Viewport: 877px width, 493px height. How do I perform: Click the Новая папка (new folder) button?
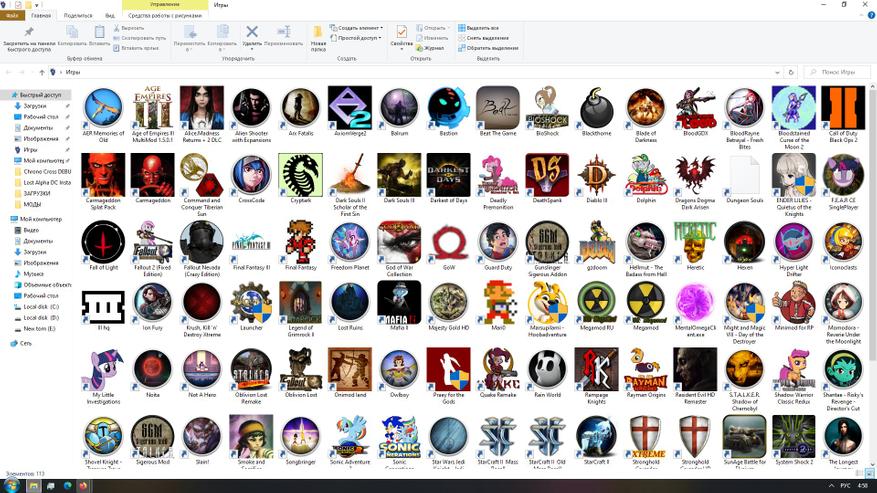318,38
